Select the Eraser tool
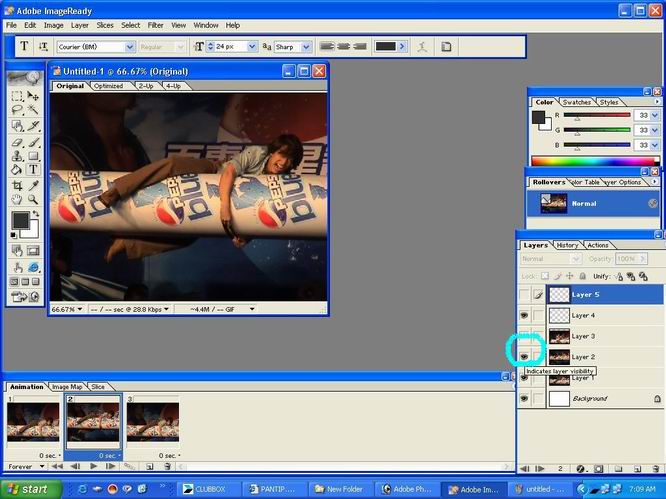This screenshot has height=499, width=666. coord(17,143)
